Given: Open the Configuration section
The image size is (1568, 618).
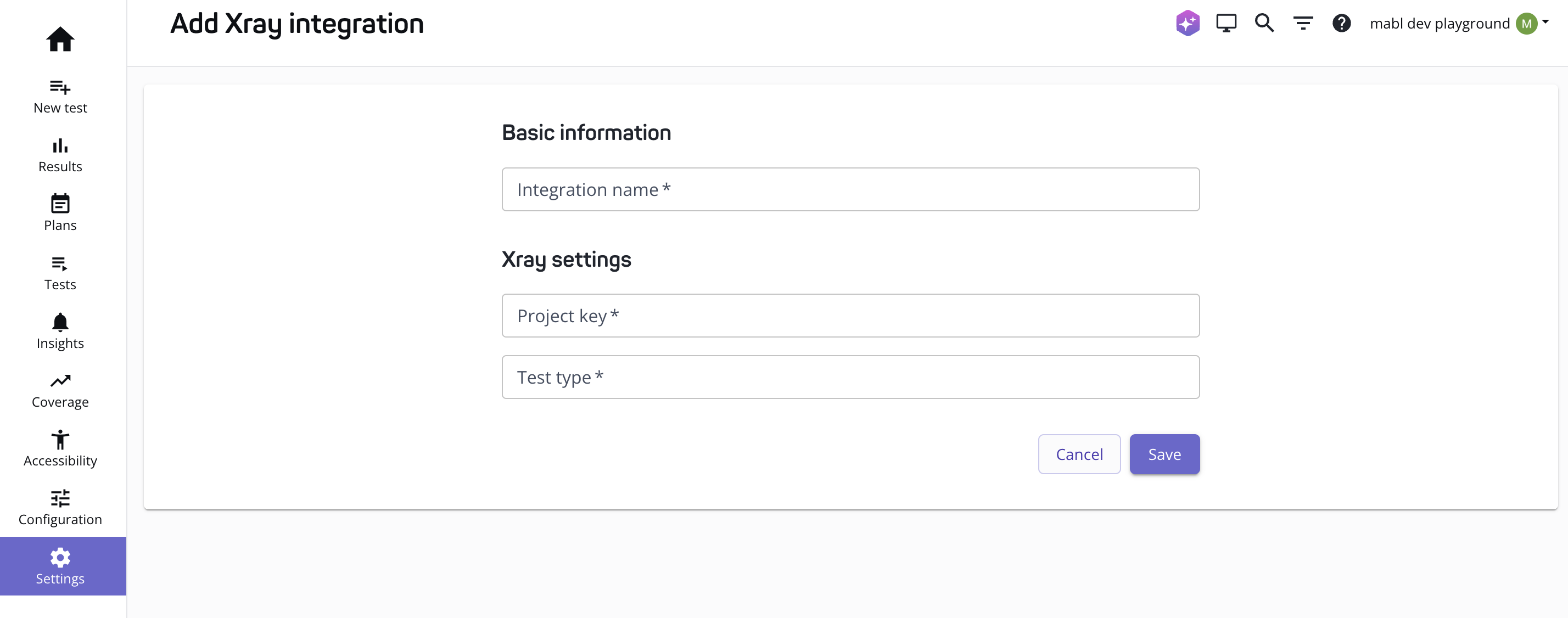Looking at the screenshot, I should click(60, 509).
